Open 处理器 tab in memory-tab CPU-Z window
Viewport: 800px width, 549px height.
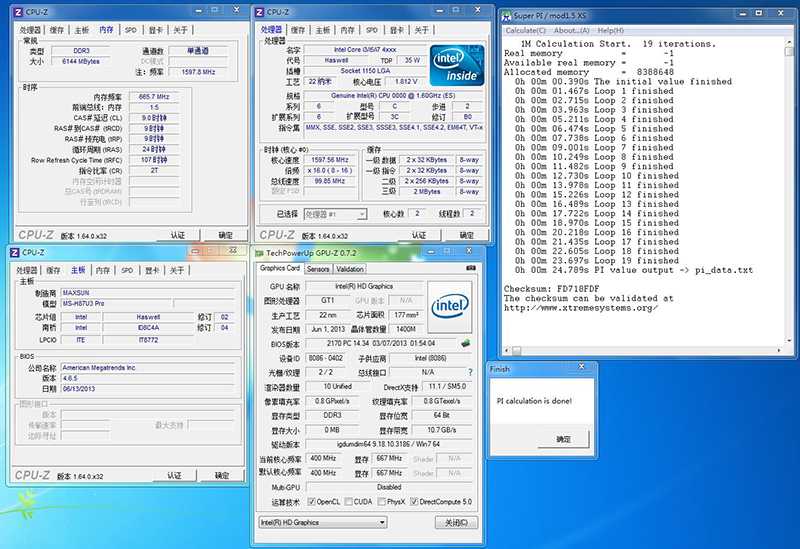pyautogui.click(x=30, y=30)
